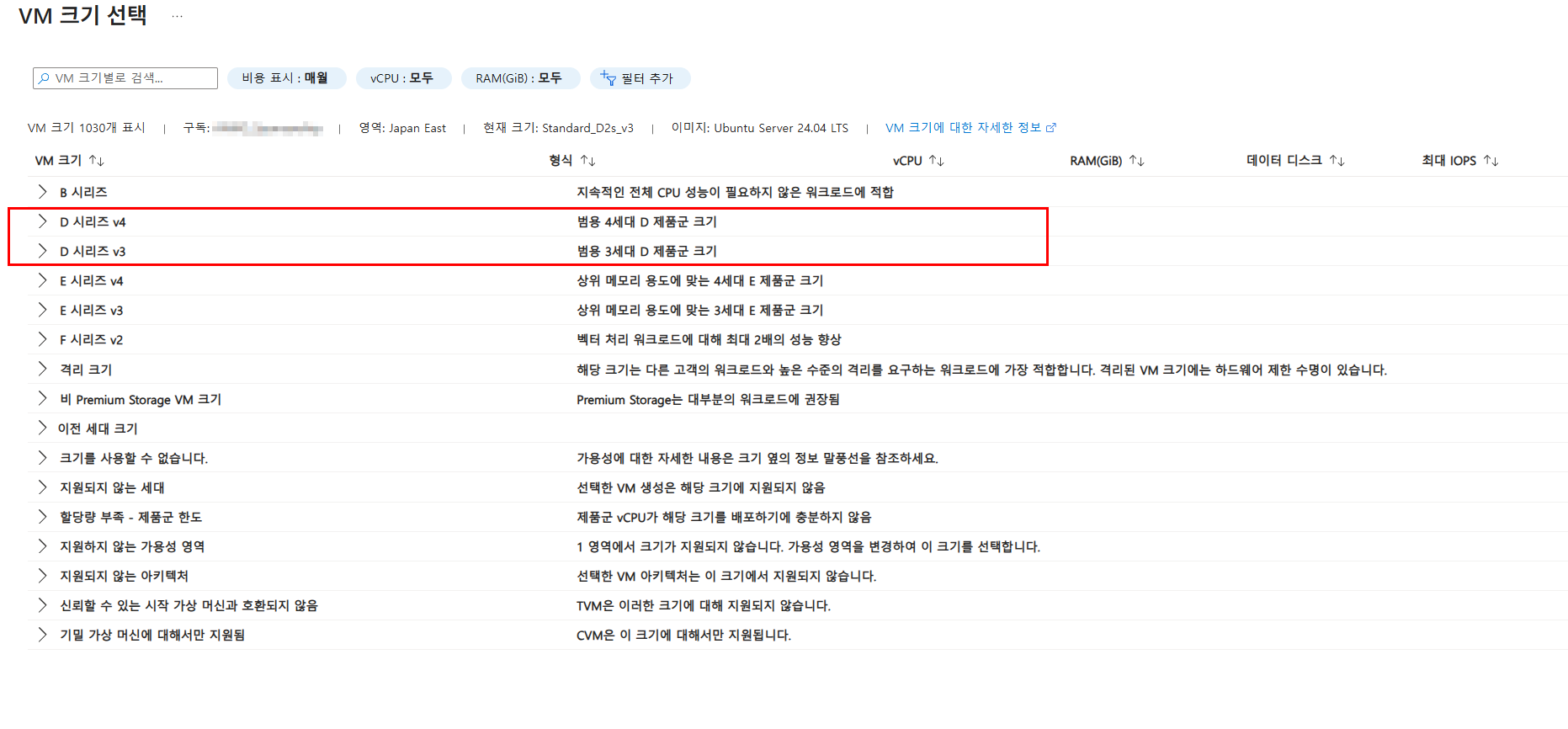Image resolution: width=1568 pixels, height=729 pixels.
Task: Click the 필터 추가 button
Action: [x=640, y=78]
